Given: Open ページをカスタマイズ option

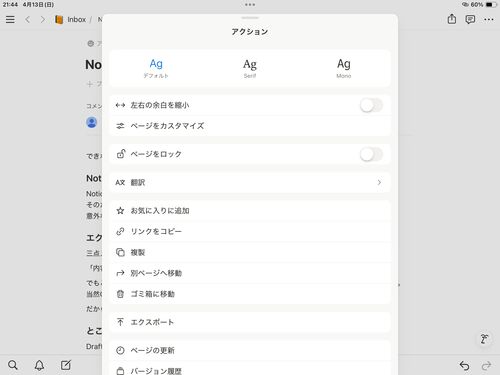Looking at the screenshot, I should [x=250, y=126].
